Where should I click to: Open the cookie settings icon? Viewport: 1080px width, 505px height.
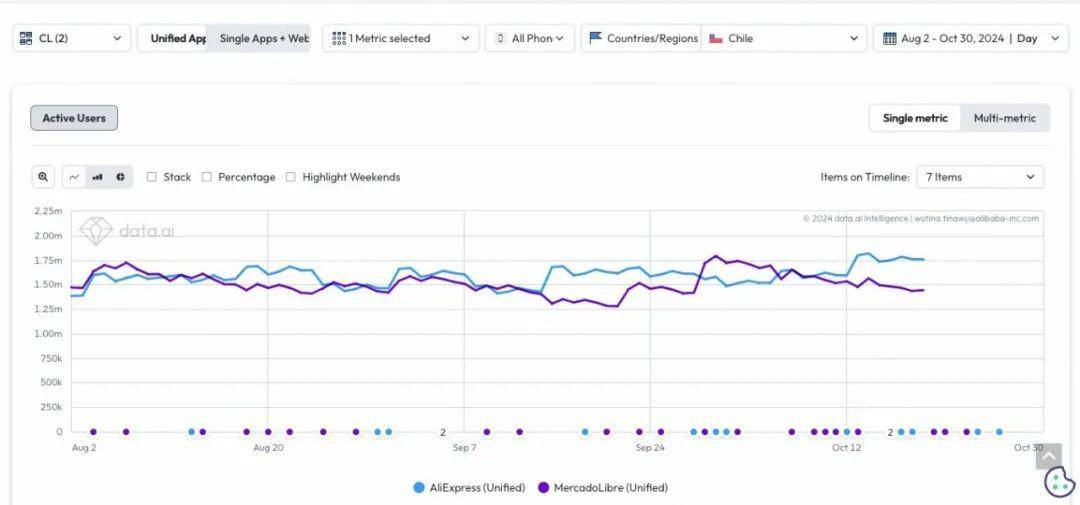click(1059, 482)
